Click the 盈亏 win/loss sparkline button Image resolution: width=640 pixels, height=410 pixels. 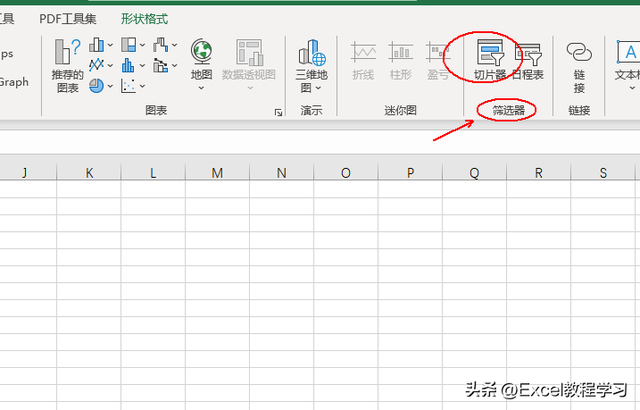point(438,59)
